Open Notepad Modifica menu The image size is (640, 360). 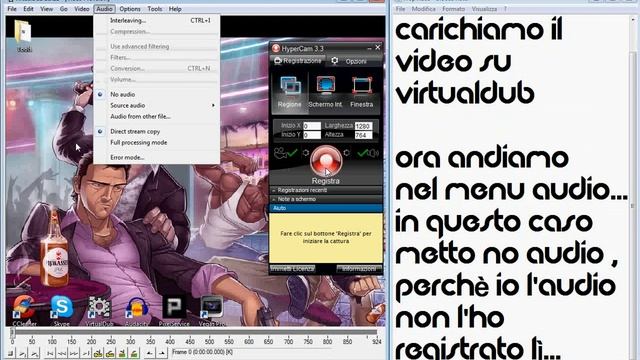[x=423, y=9]
